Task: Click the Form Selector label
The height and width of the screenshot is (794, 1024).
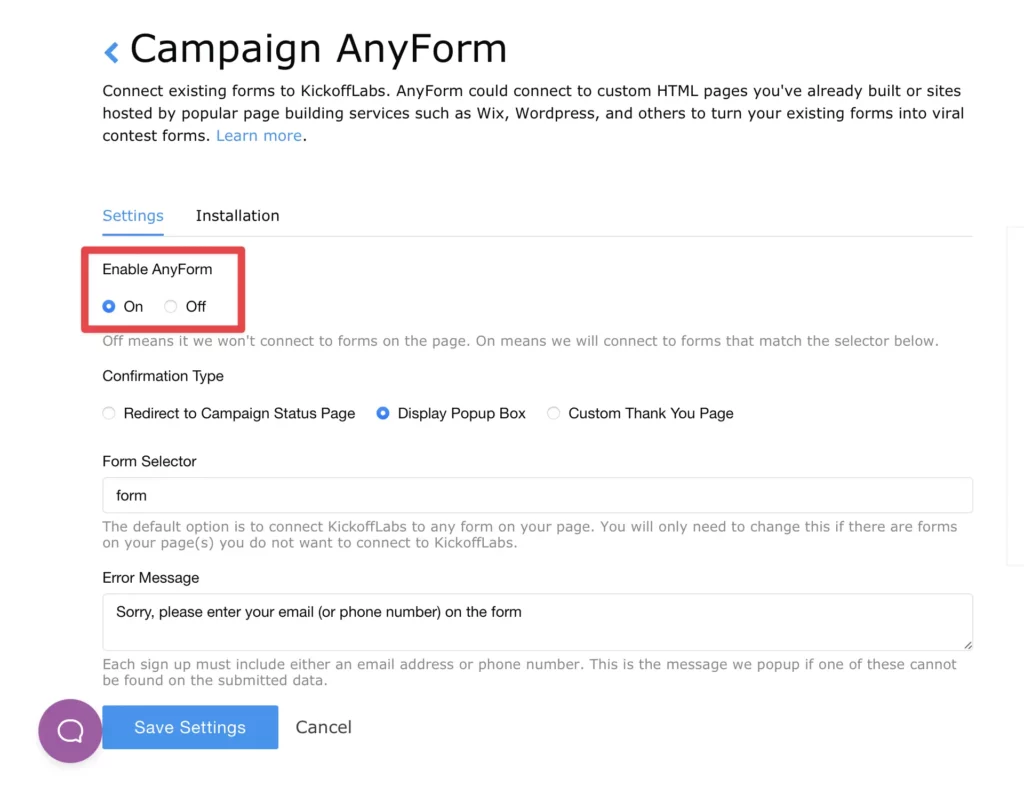Action: tap(149, 462)
